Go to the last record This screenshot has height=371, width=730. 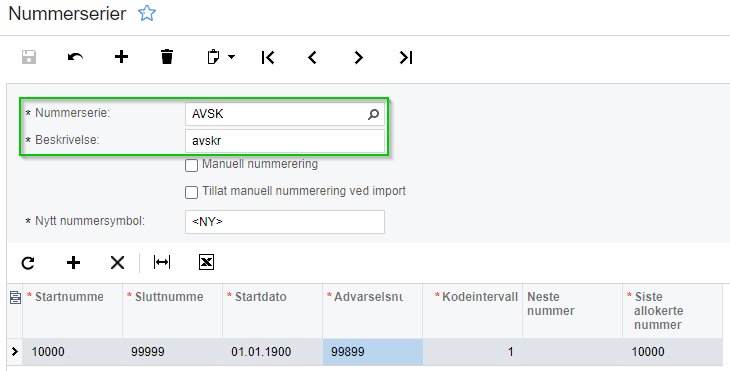point(406,57)
